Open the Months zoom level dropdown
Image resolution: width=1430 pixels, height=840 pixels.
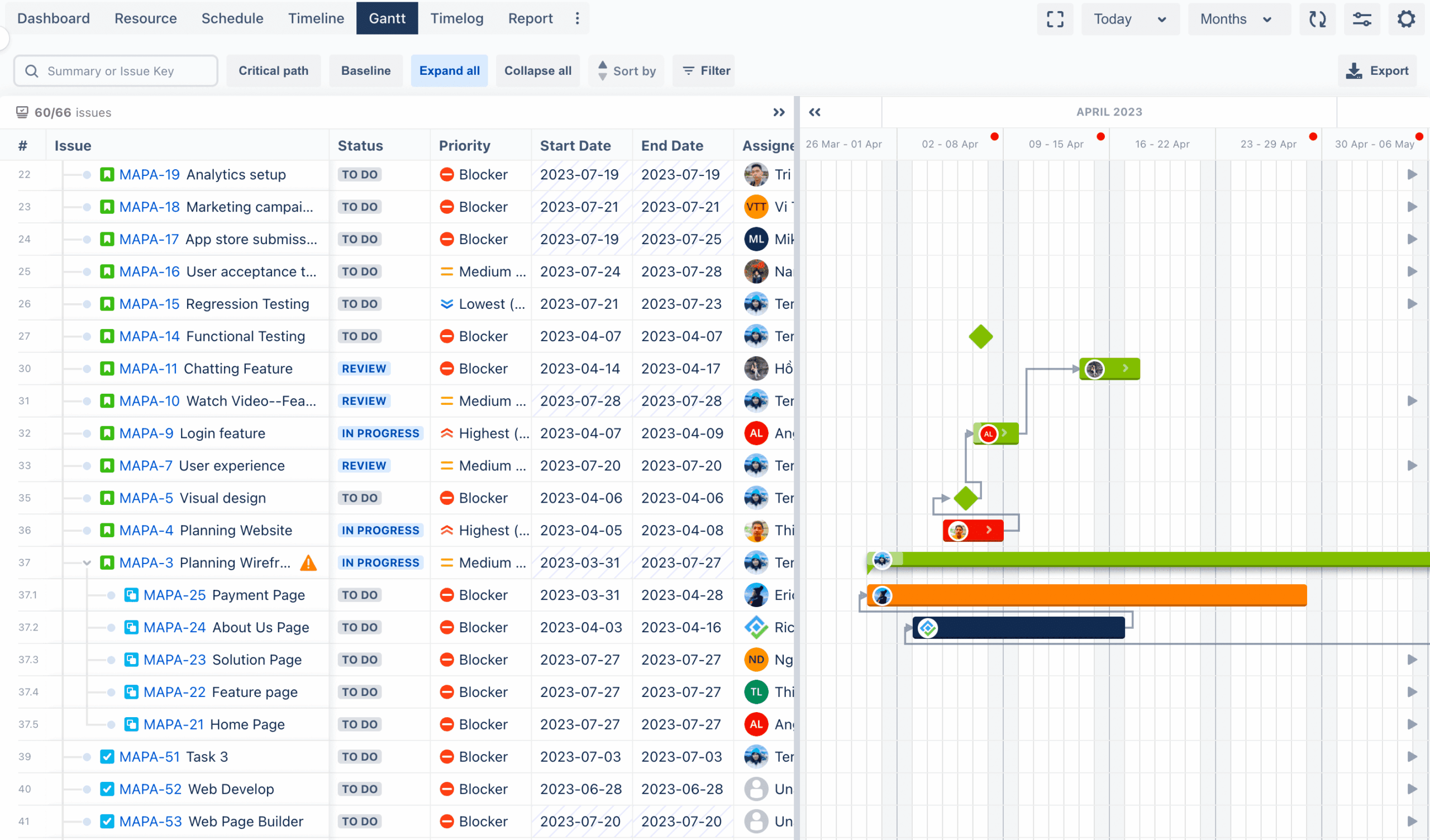[x=1239, y=19]
